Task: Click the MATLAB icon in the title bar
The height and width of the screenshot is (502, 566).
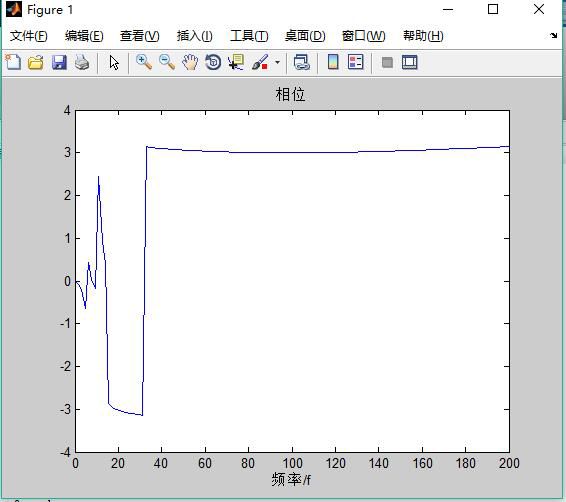Action: (x=14, y=9)
